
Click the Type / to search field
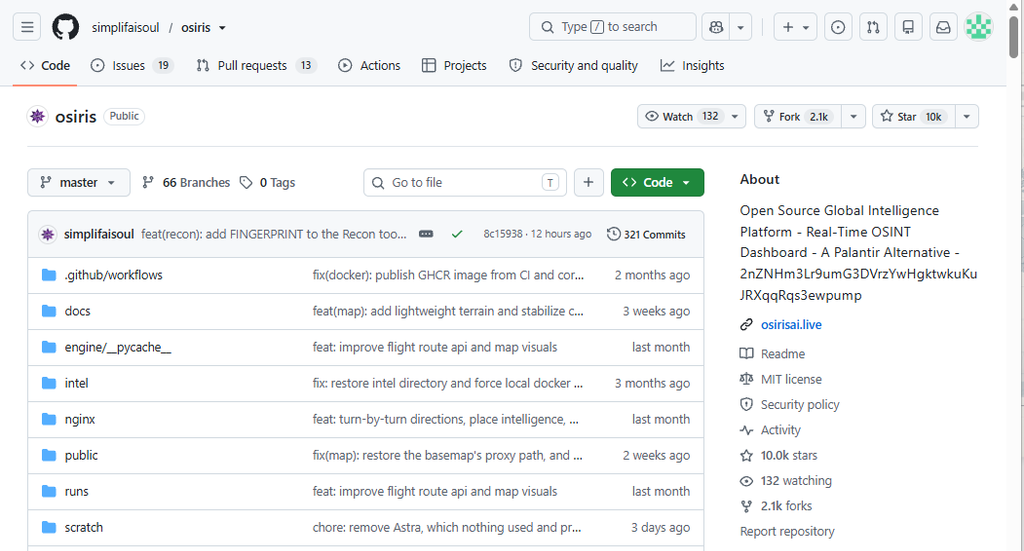[613, 27]
